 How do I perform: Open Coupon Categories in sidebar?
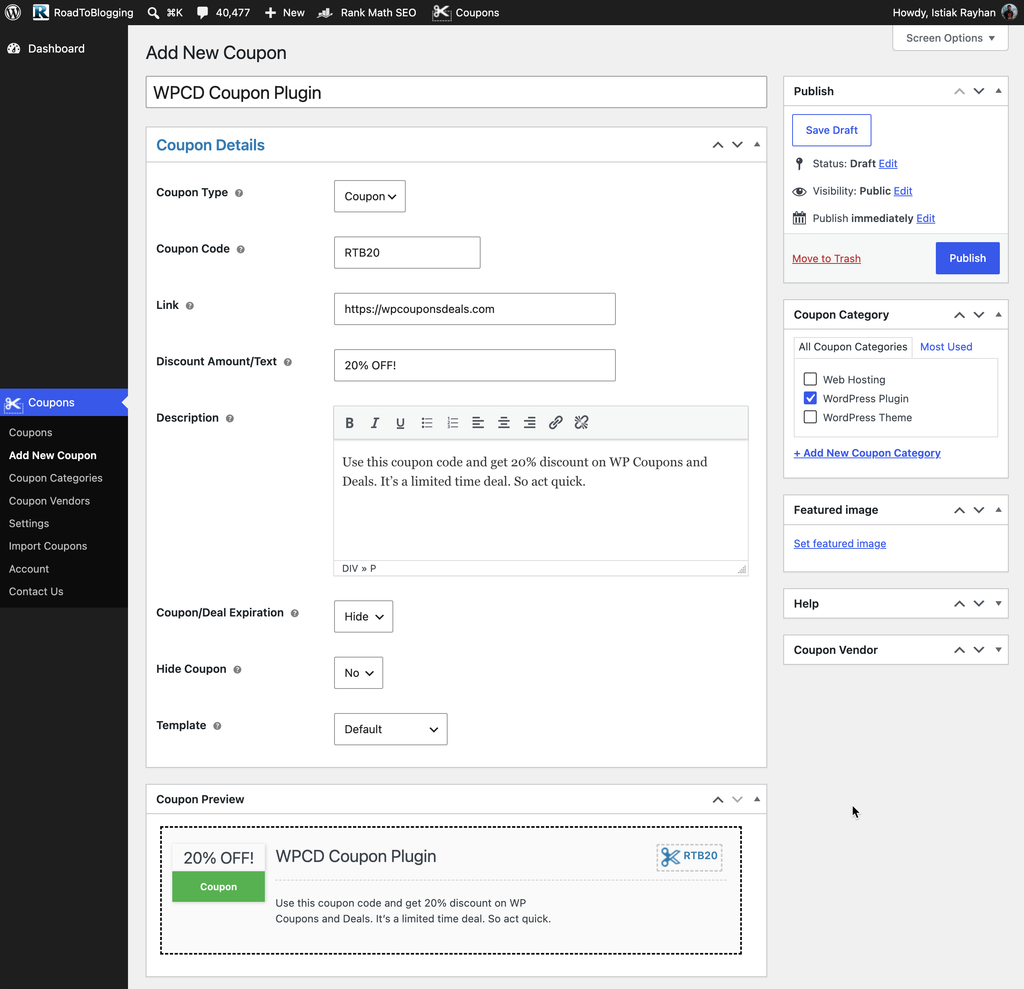click(x=56, y=478)
